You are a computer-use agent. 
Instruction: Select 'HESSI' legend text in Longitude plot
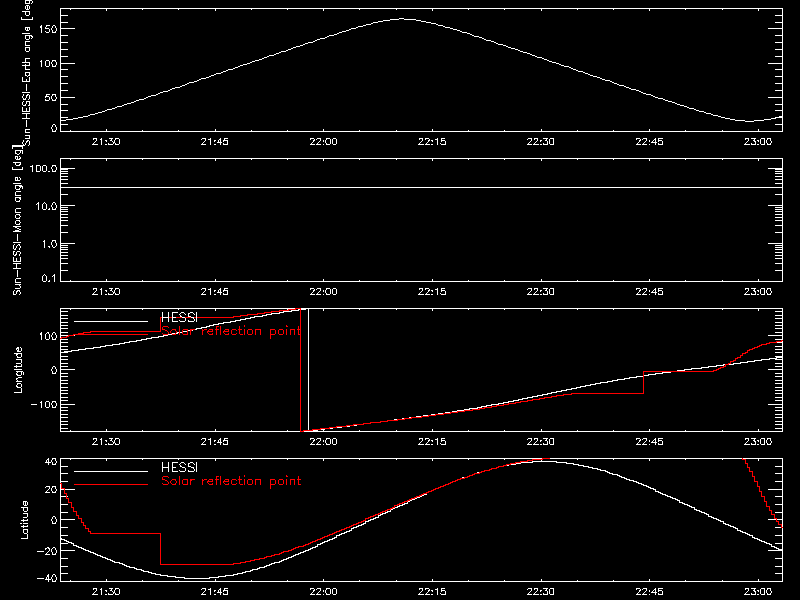[x=179, y=317]
